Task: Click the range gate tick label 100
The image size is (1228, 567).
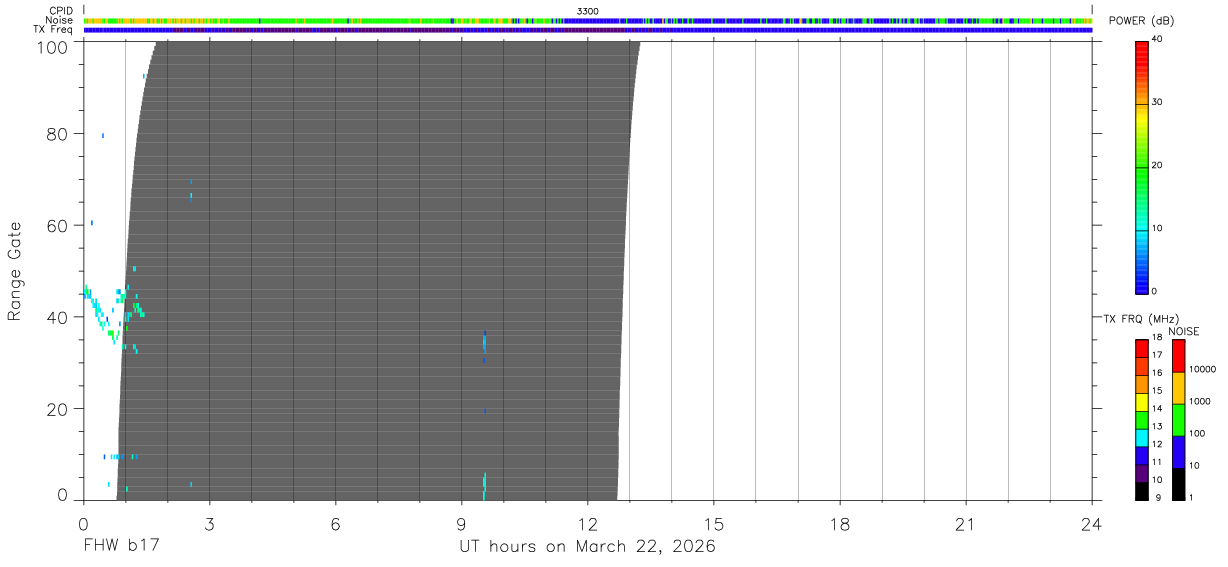Action: coord(55,46)
